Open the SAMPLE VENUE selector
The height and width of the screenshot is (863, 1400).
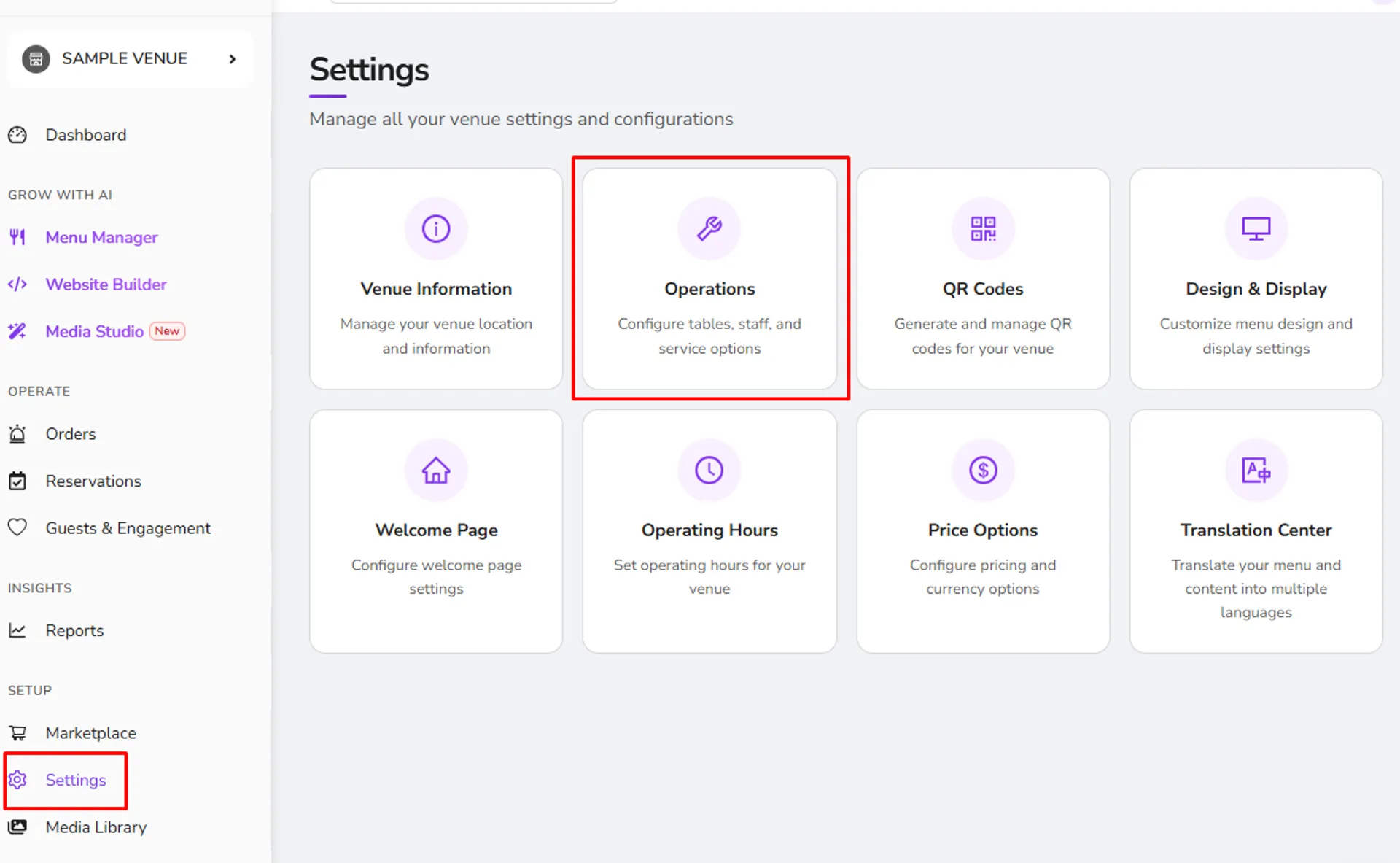coord(130,59)
